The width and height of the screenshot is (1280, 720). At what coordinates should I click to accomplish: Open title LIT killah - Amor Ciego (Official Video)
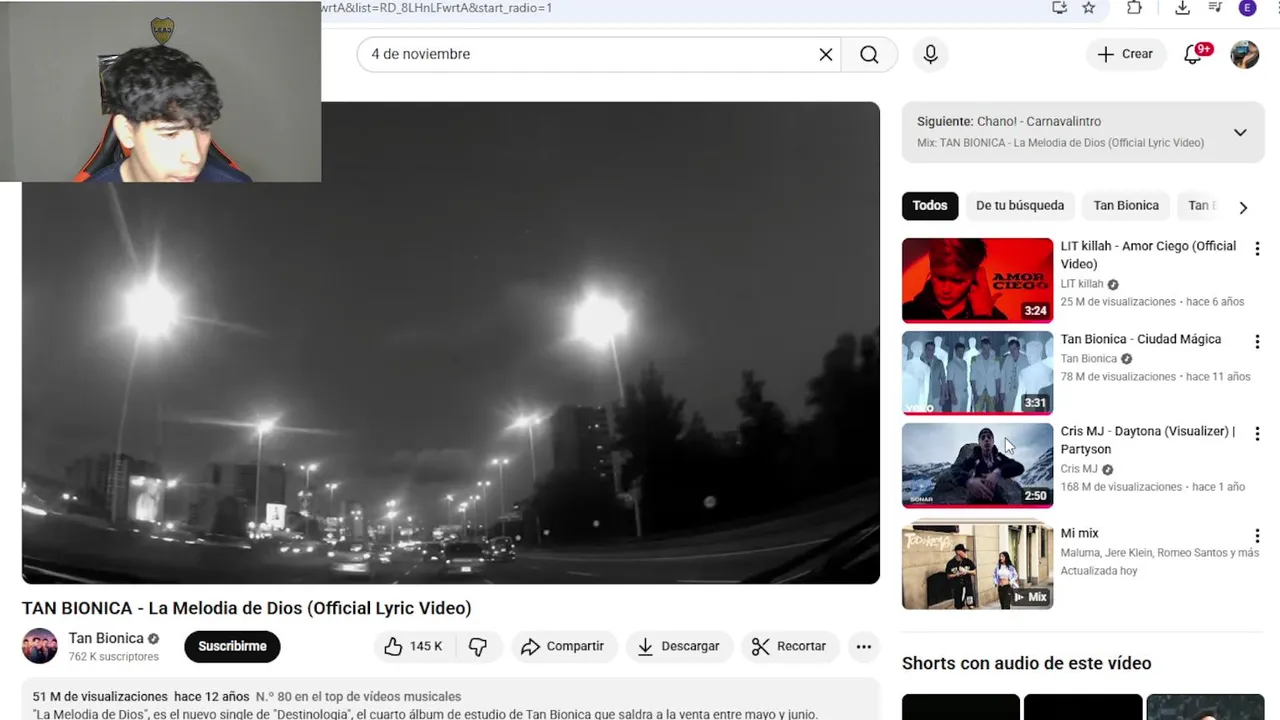[x=1148, y=255]
